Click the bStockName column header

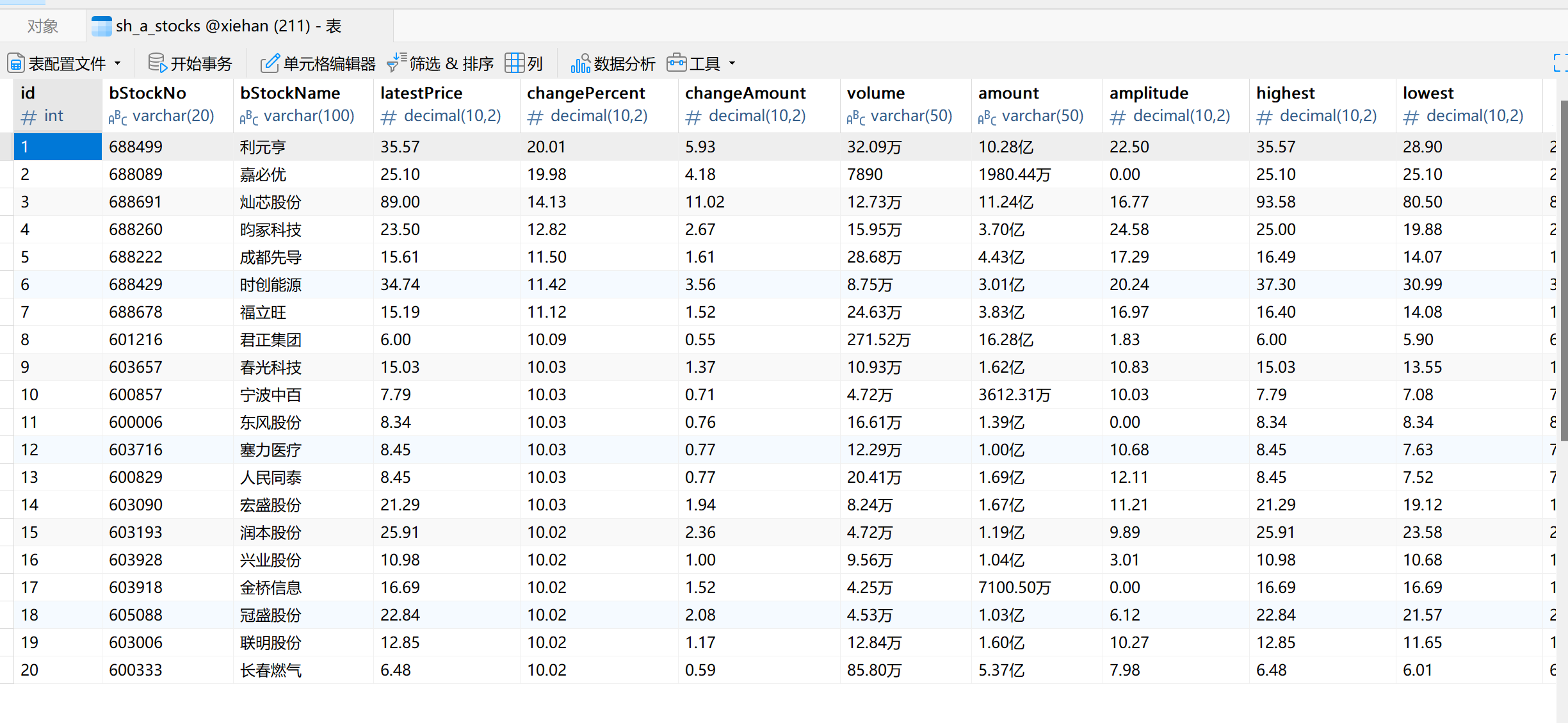click(x=303, y=105)
